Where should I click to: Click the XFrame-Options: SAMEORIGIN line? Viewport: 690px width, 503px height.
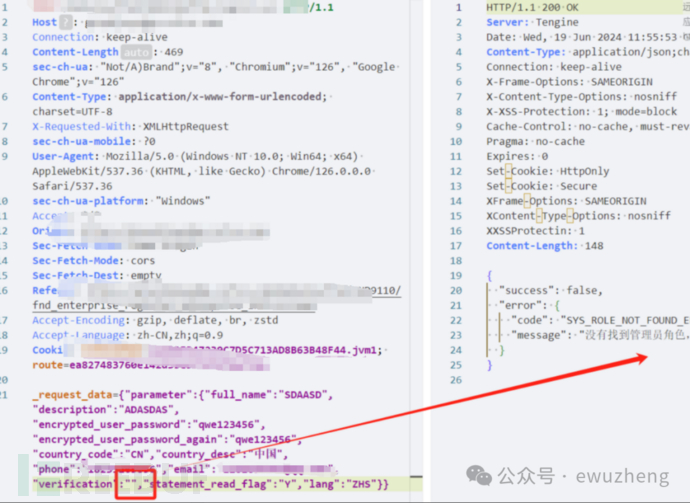click(x=566, y=201)
